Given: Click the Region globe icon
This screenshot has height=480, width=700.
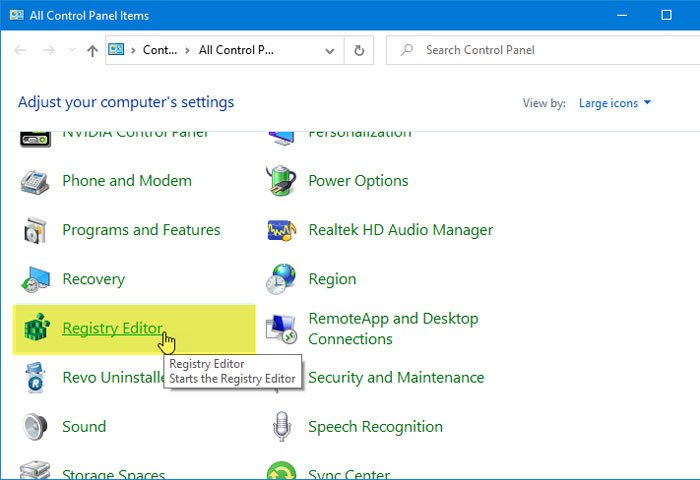Looking at the screenshot, I should 282,280.
